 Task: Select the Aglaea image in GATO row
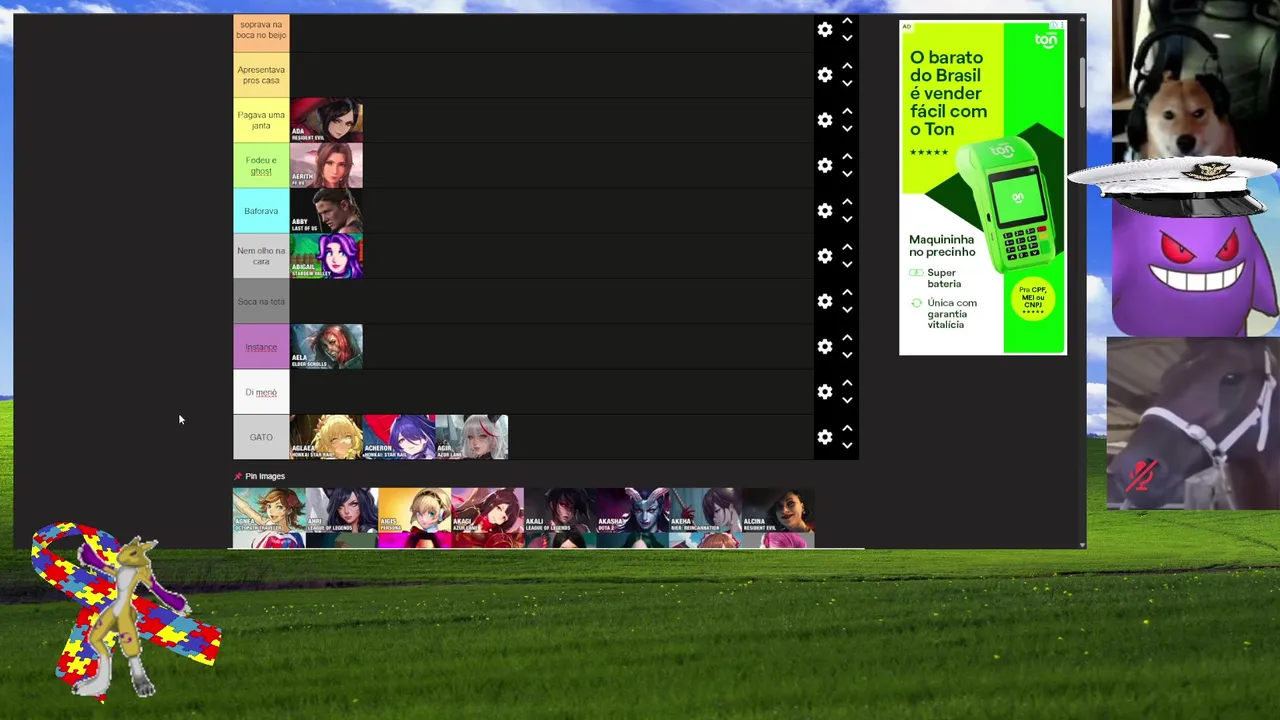[326, 437]
